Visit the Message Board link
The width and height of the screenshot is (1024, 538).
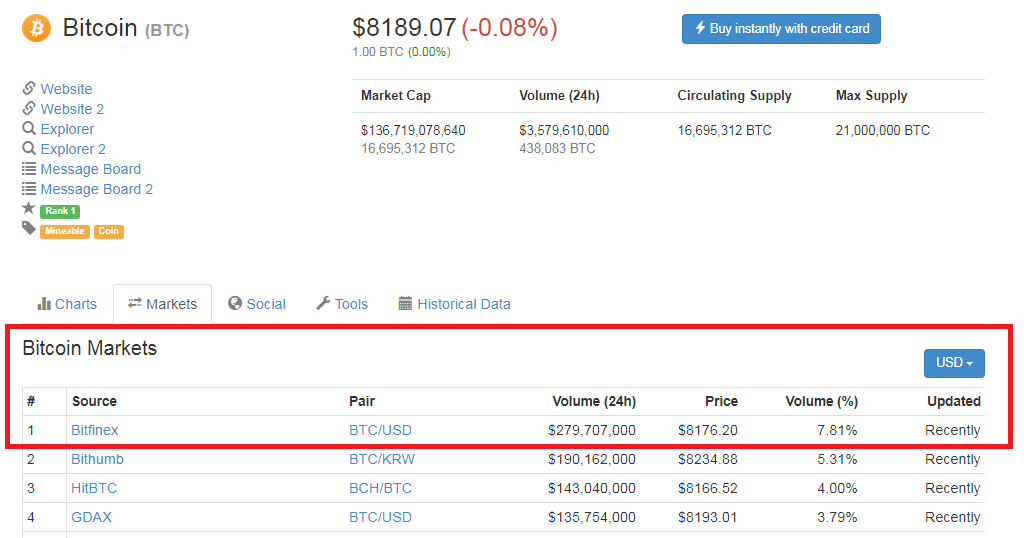[x=91, y=169]
